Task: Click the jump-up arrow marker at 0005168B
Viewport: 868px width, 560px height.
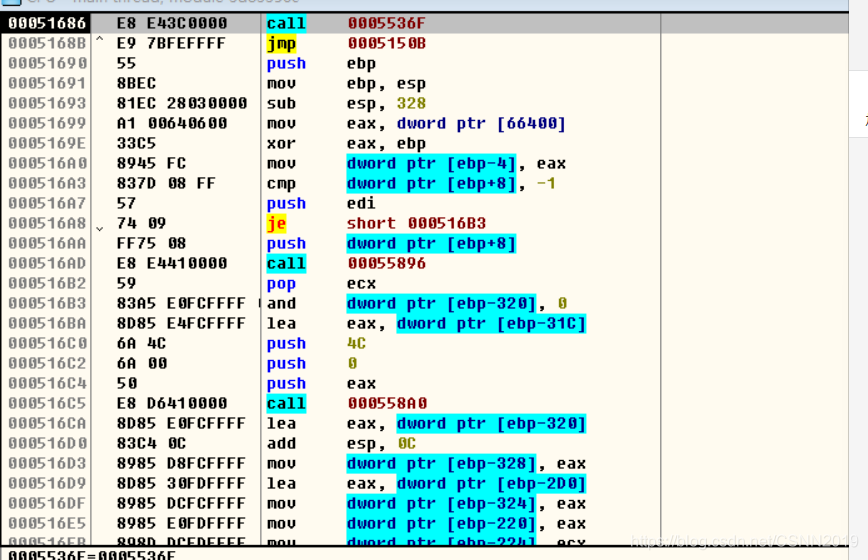Action: coord(100,40)
